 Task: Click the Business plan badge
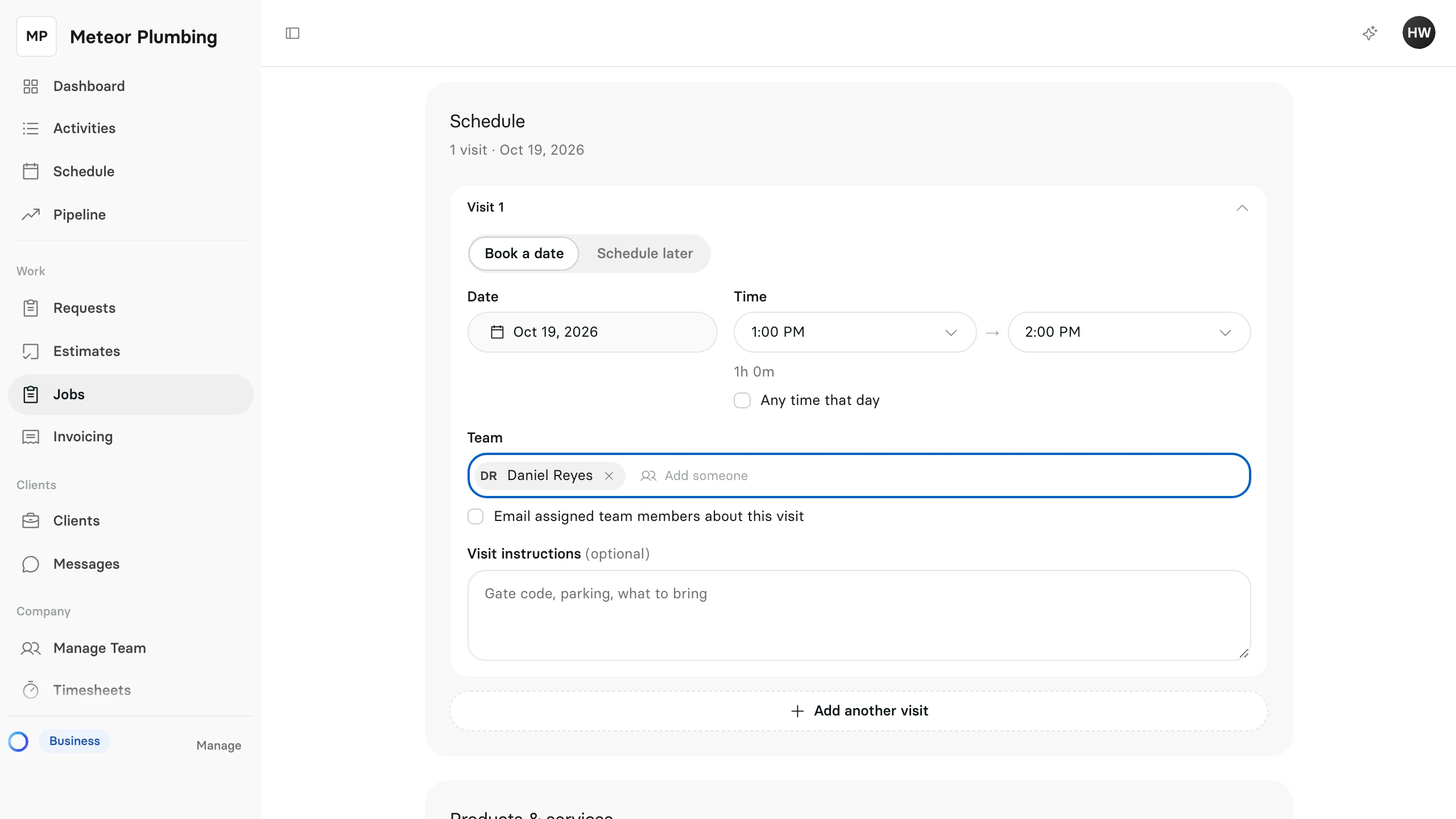75,741
